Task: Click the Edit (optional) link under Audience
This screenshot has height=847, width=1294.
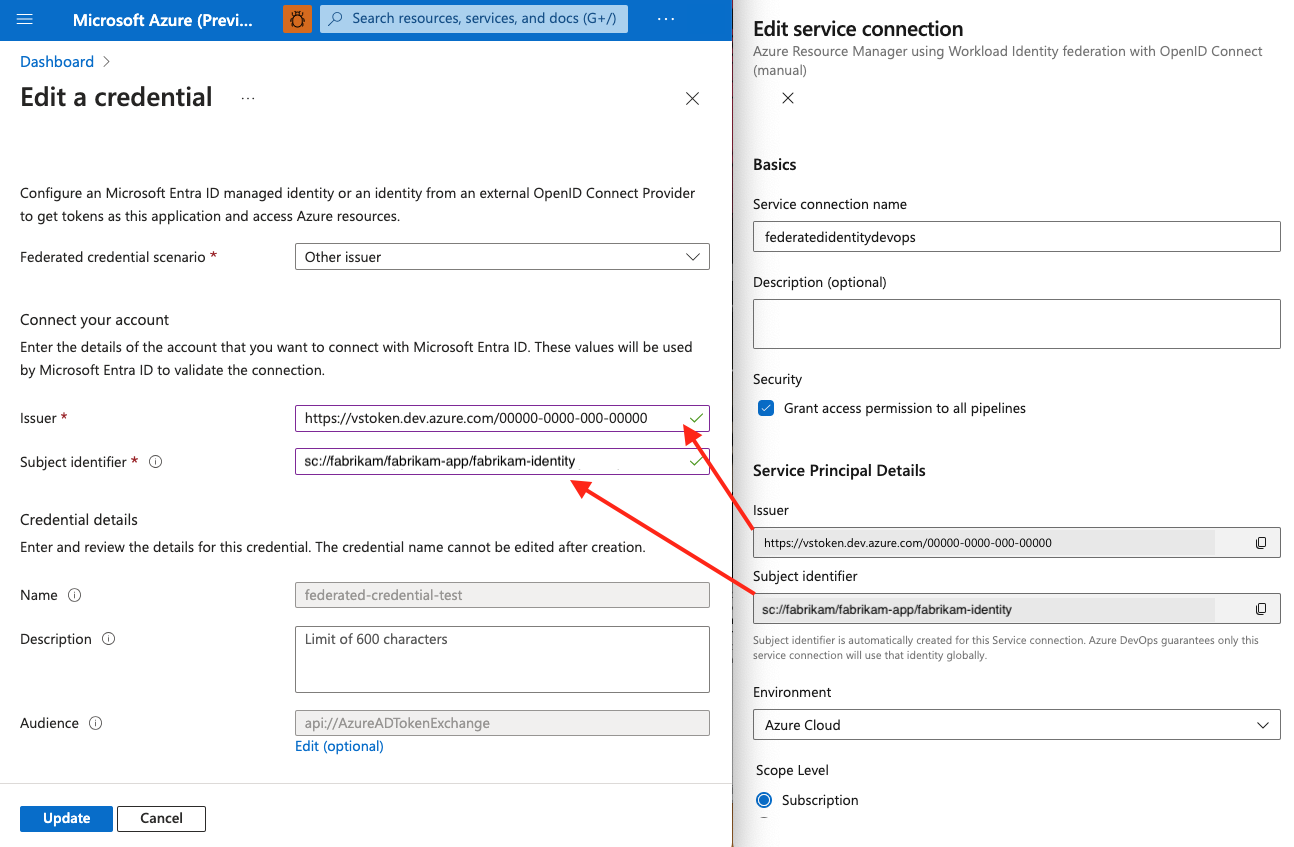Action: tap(339, 746)
